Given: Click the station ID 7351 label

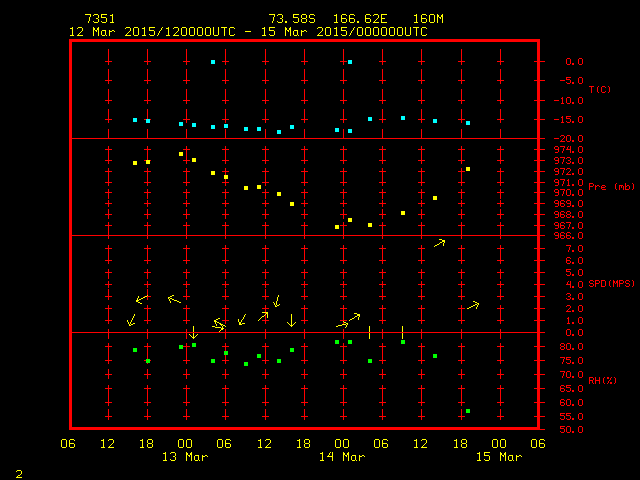Looking at the screenshot, I should (99, 19).
